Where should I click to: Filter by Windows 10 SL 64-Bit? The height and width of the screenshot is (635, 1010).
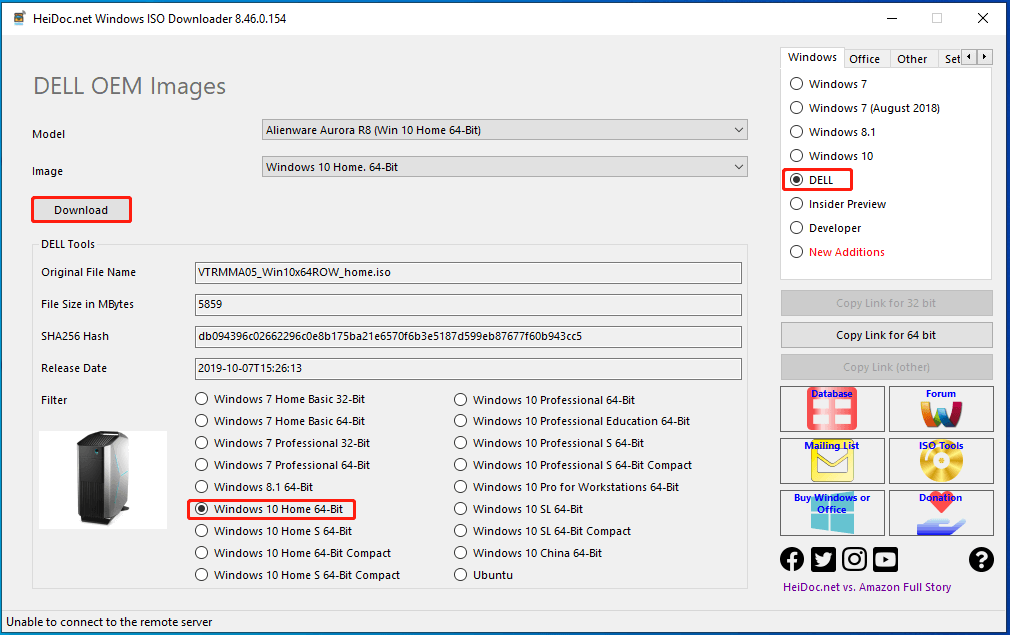(x=519, y=509)
